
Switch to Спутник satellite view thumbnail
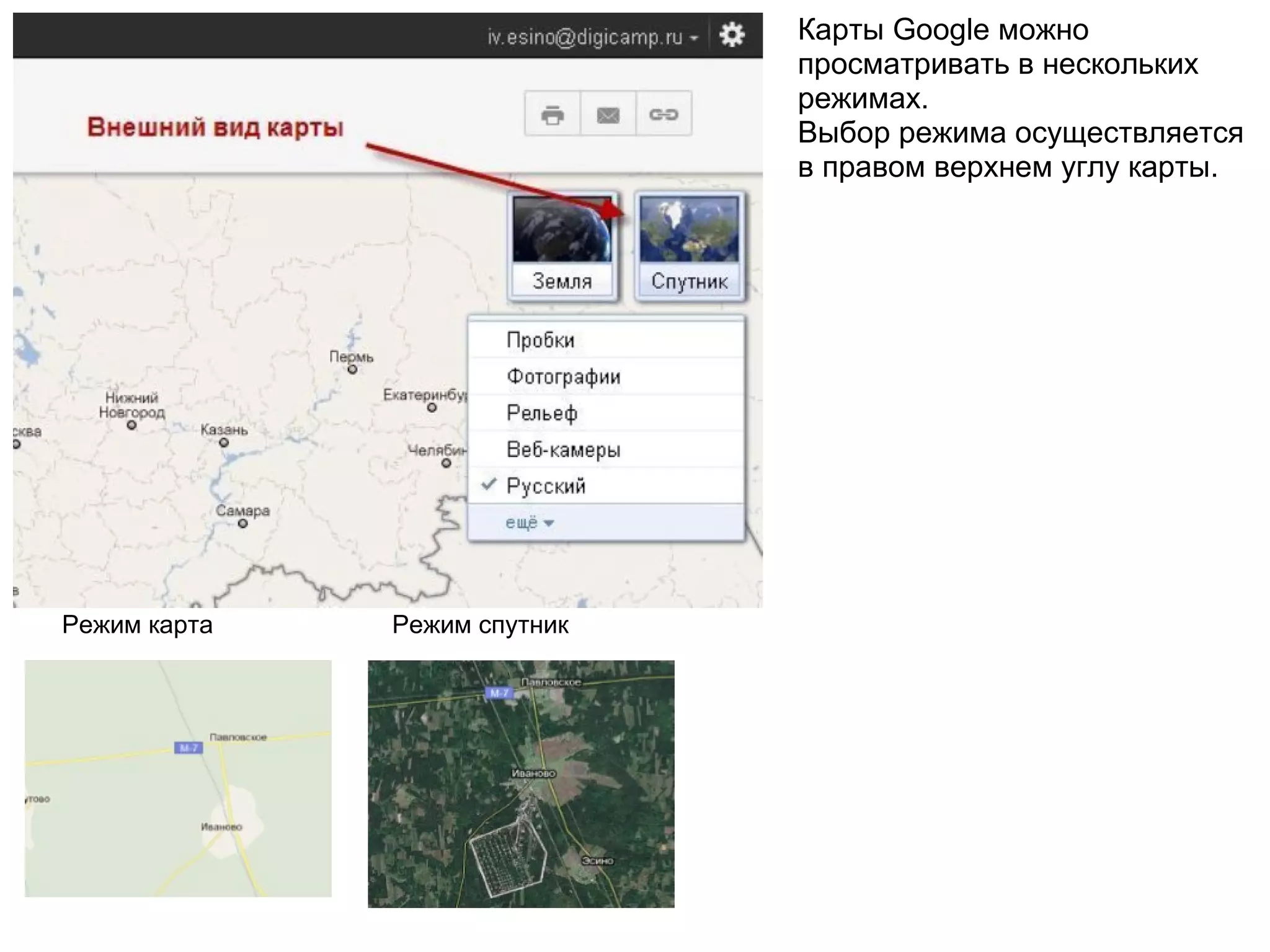689,246
